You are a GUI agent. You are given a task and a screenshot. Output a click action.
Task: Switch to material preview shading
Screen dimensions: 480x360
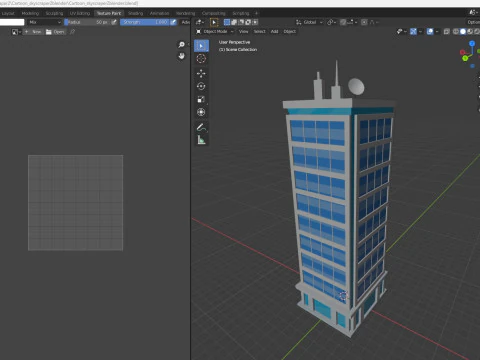[470, 32]
